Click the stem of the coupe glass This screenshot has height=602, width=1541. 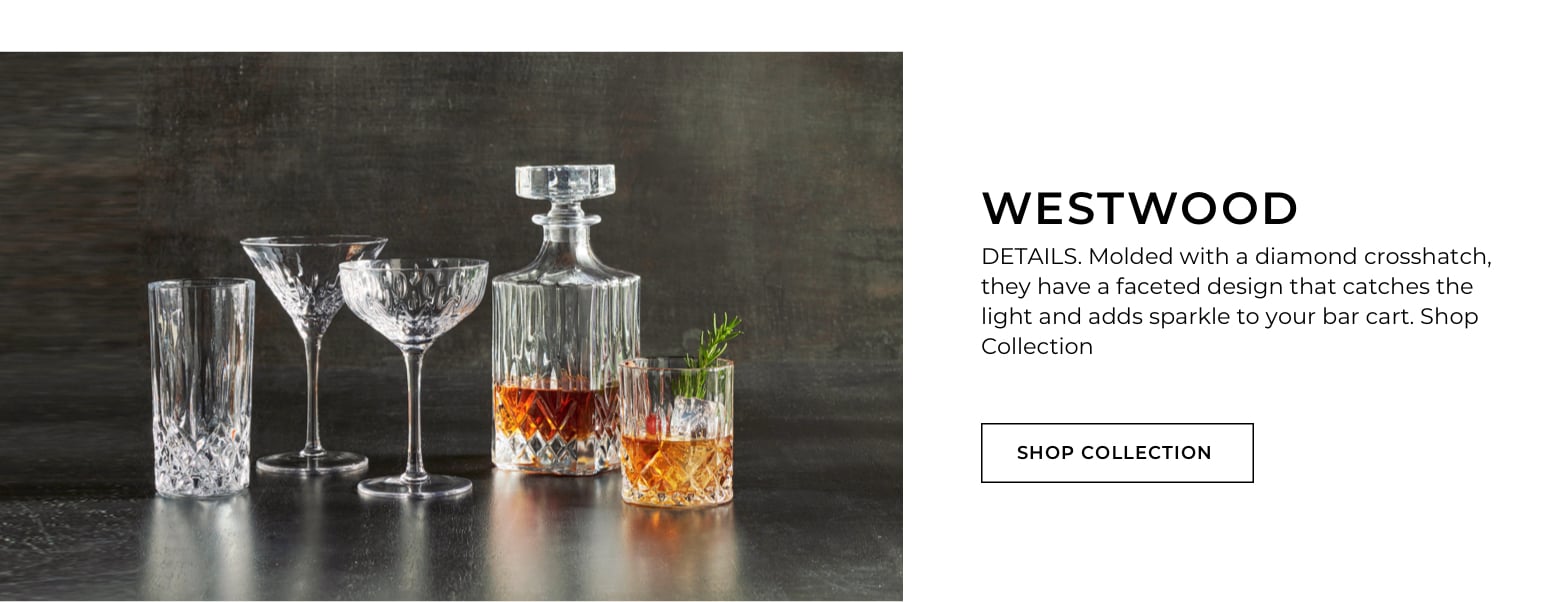(x=414, y=412)
